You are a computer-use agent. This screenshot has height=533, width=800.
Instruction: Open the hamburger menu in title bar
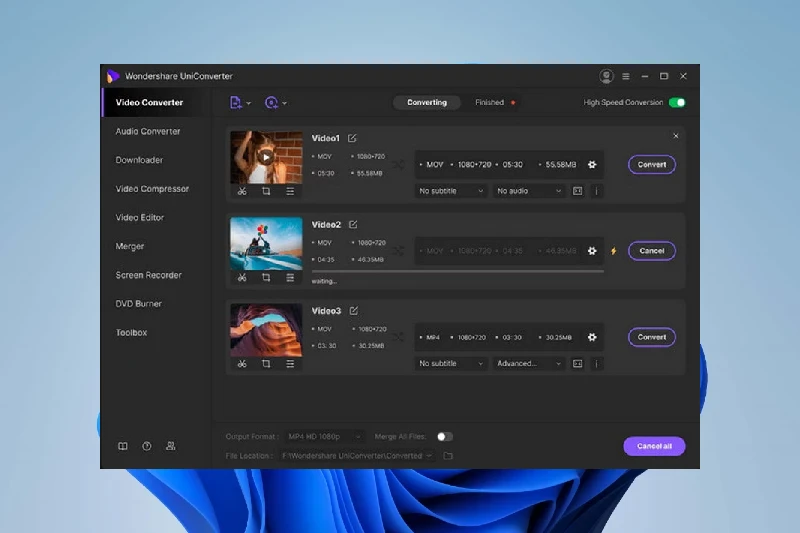(626, 77)
